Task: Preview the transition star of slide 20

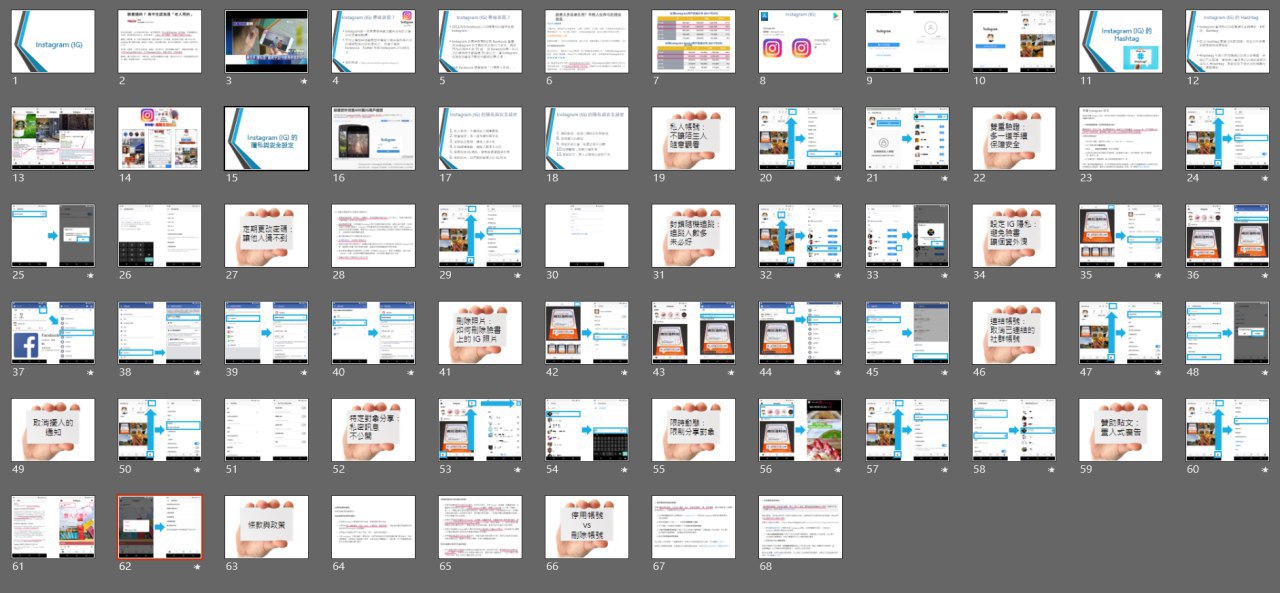Action: tap(838, 178)
